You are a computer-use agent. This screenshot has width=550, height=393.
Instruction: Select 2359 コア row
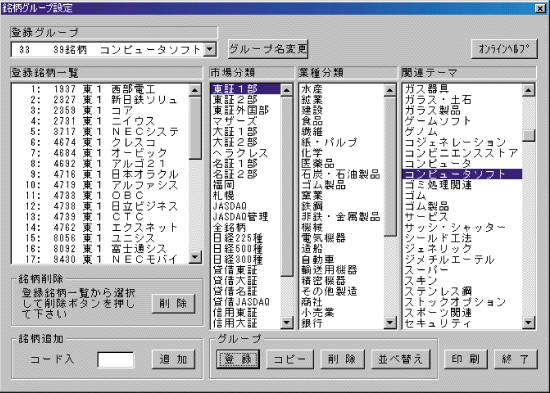tap(100, 111)
